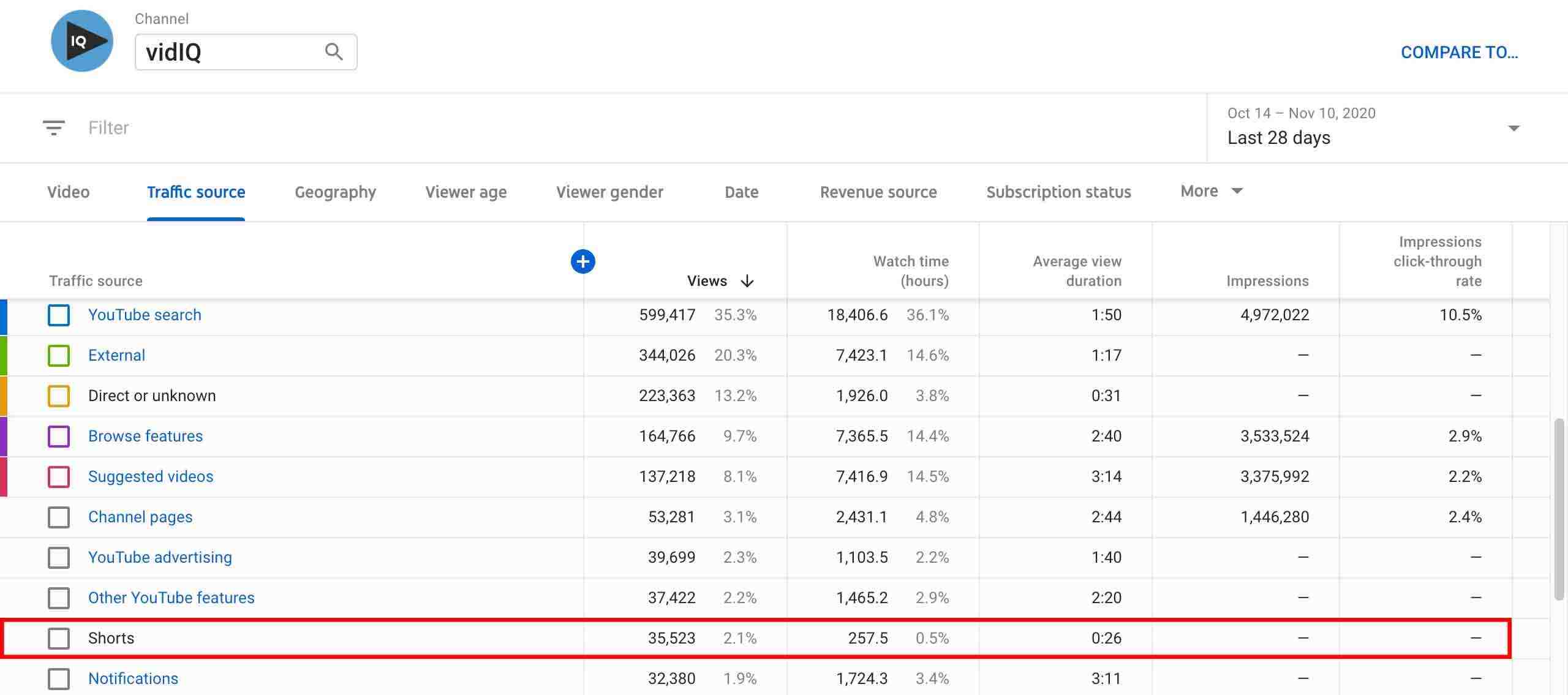Switch to the Viewer age tab

tap(465, 191)
